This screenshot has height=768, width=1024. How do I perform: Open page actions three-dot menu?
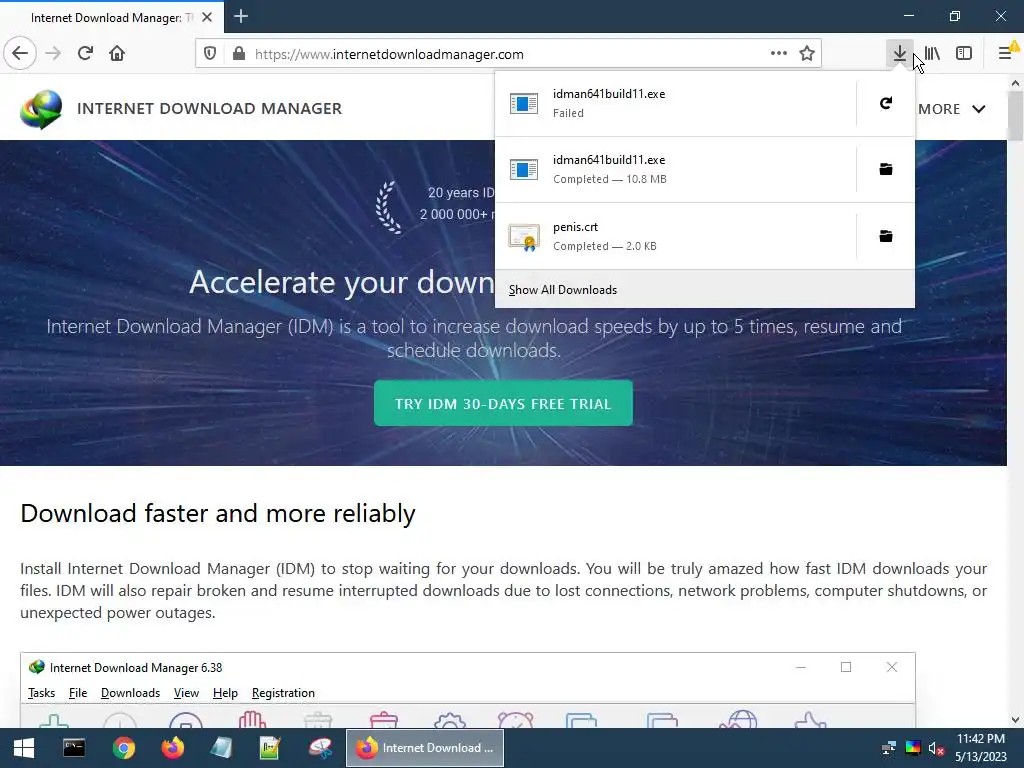coord(778,53)
